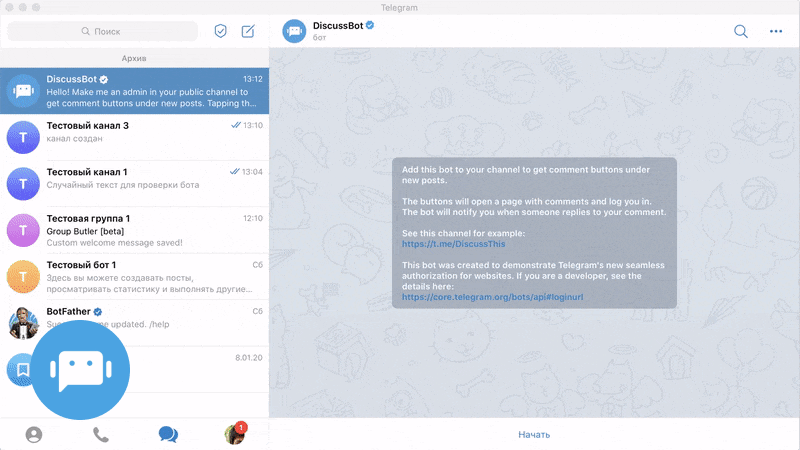
Task: Open the three-dots more options menu
Action: tap(776, 32)
